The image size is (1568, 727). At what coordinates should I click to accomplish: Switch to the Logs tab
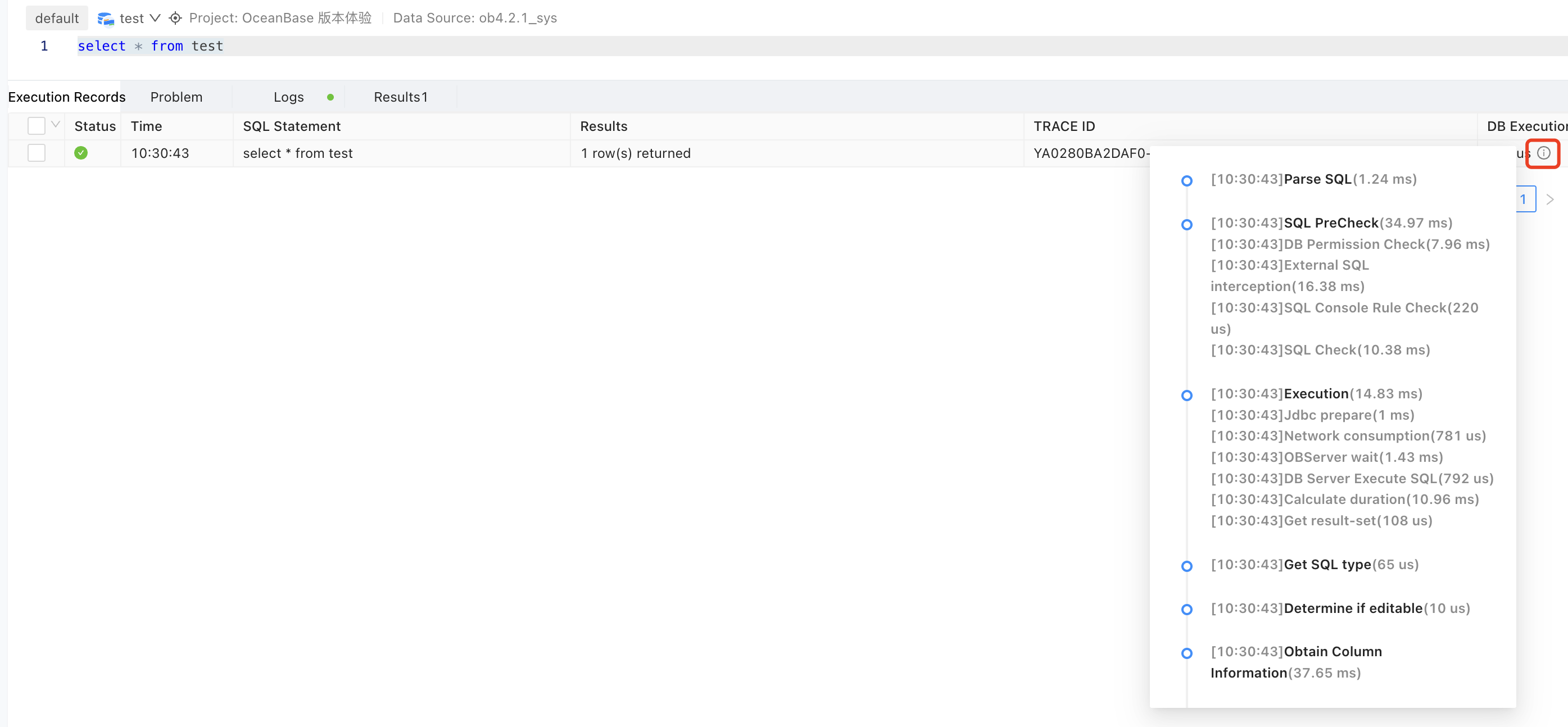point(288,97)
